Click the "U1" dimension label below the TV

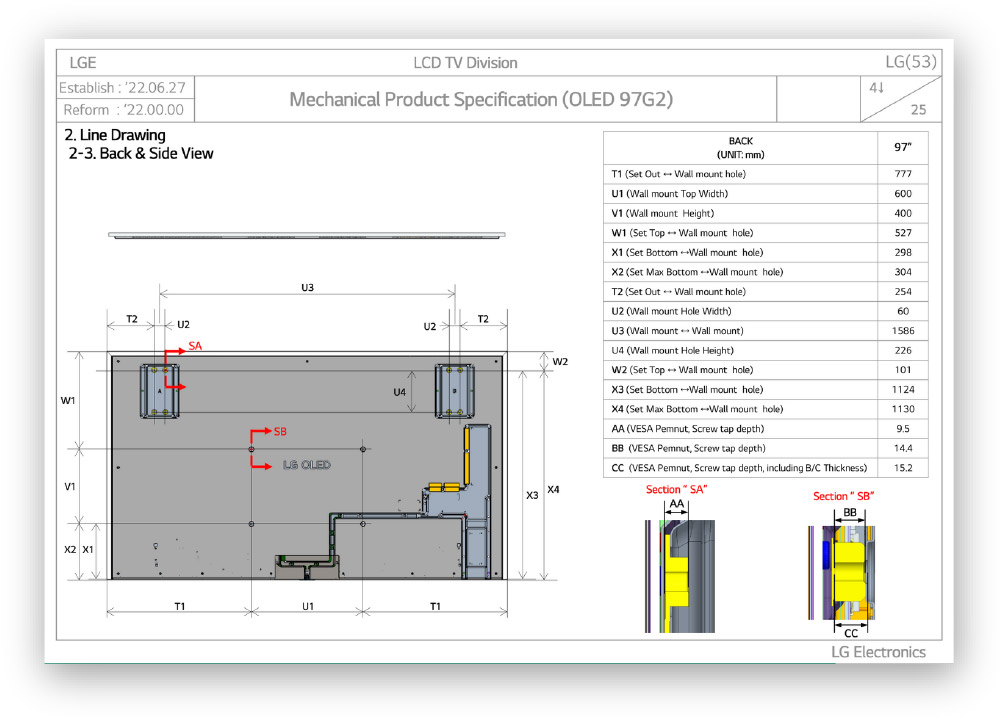coord(307,606)
